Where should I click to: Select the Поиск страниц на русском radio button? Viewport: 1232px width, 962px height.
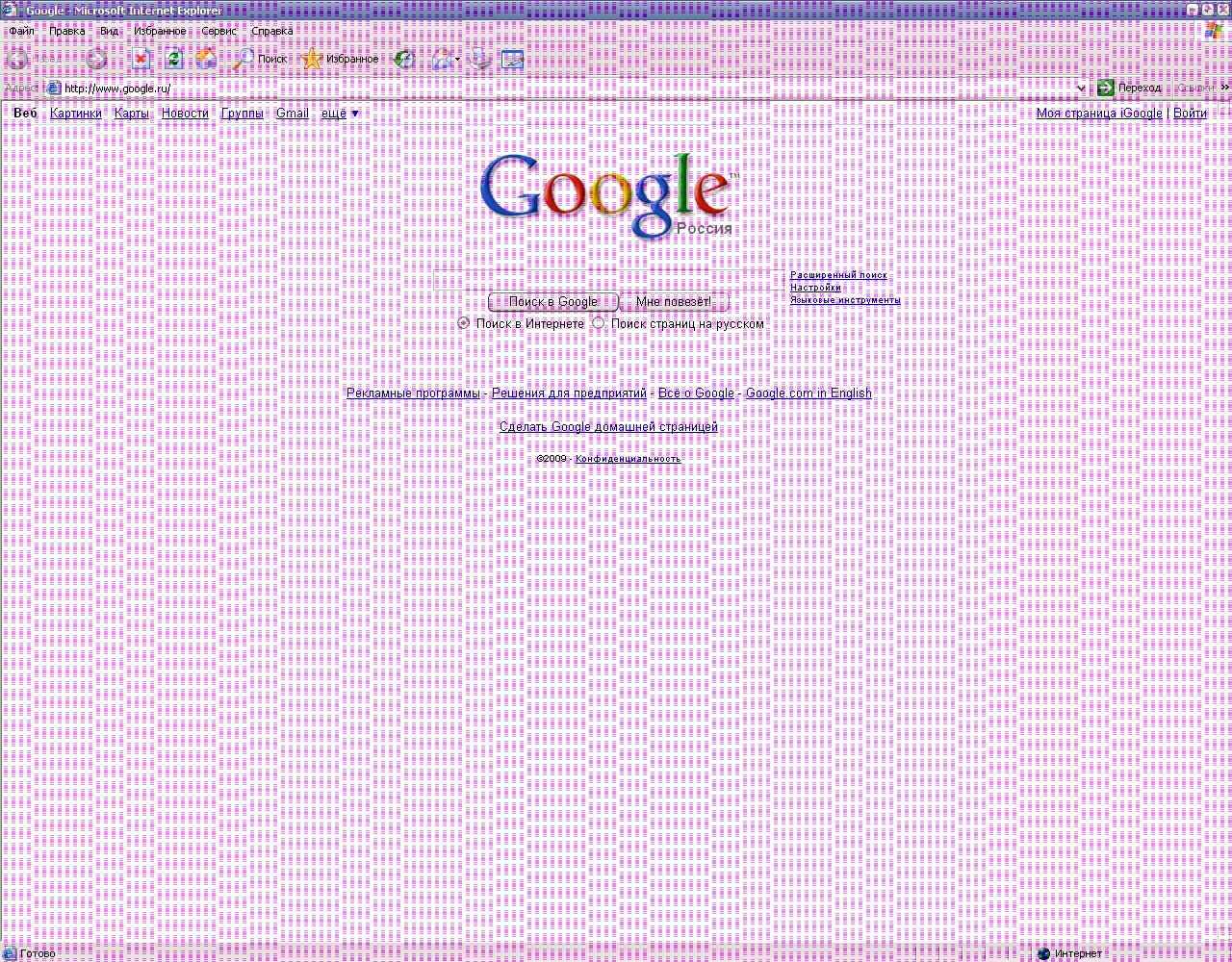[x=598, y=323]
